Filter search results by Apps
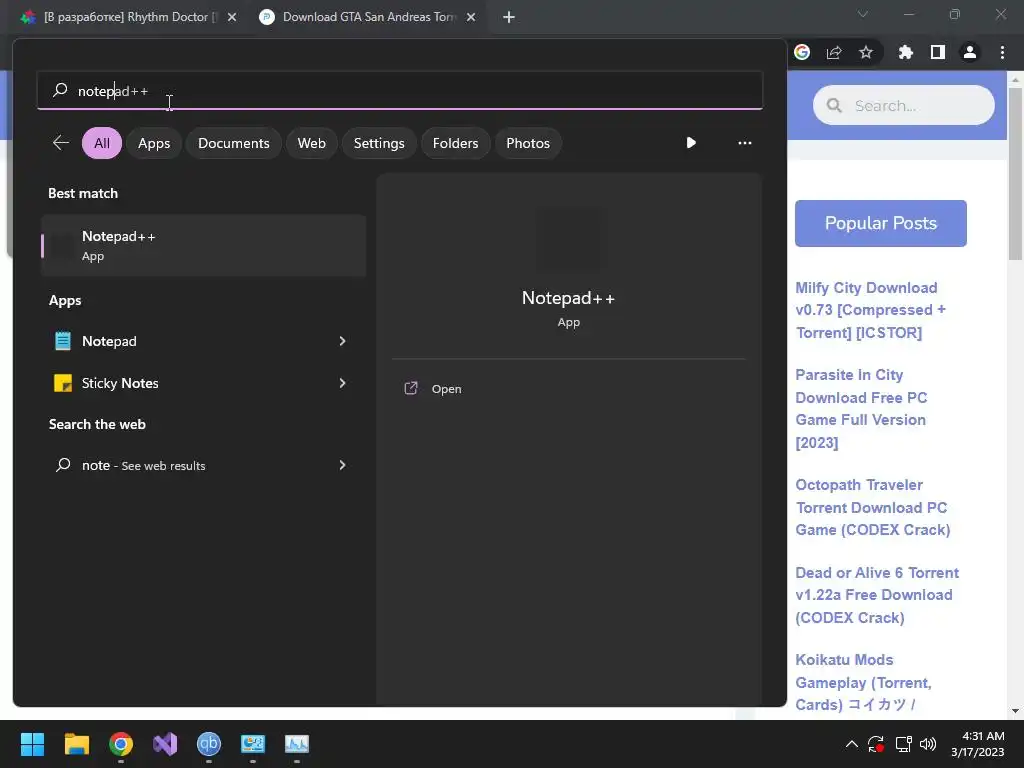1024x768 pixels. point(154,143)
